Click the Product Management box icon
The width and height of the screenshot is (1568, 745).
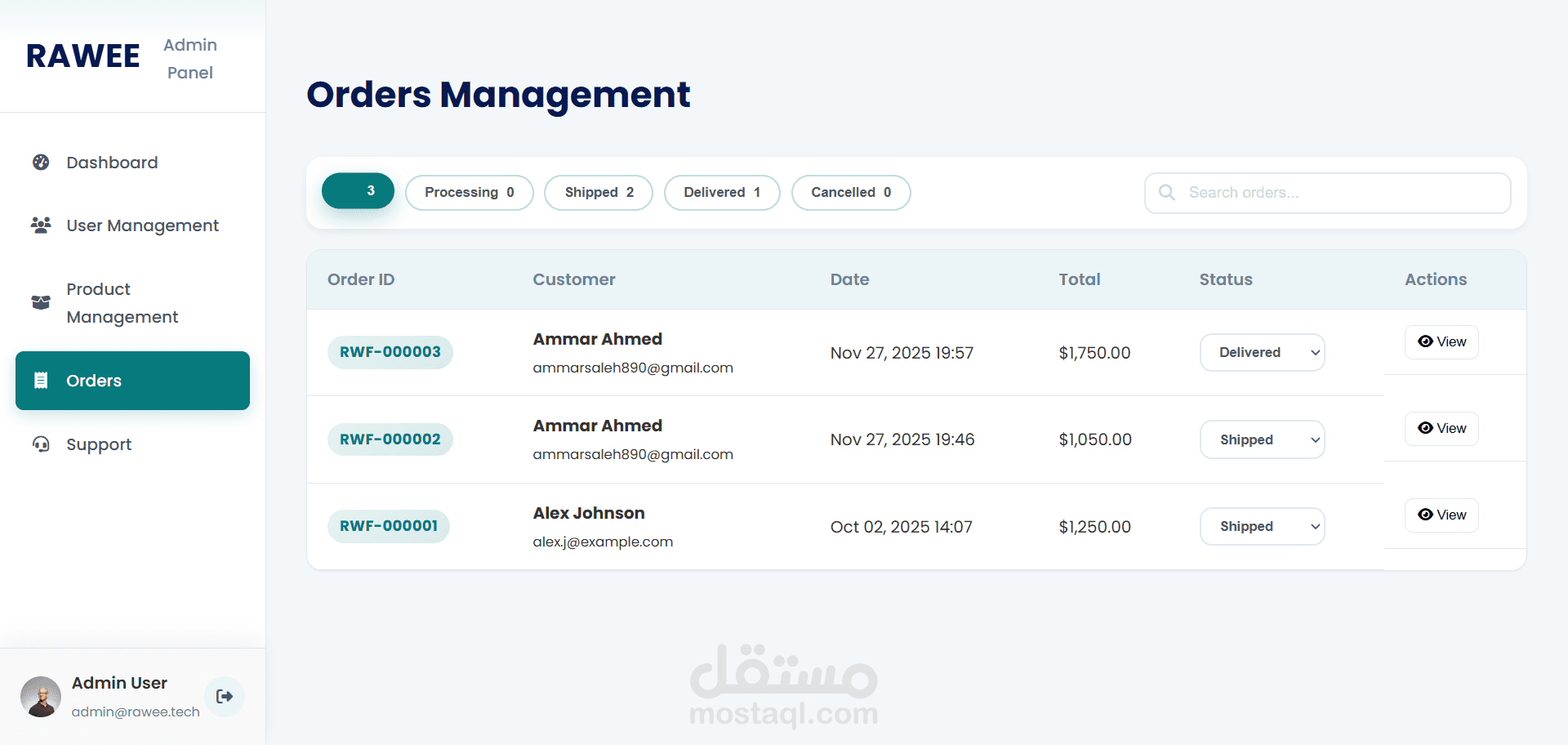tap(41, 302)
